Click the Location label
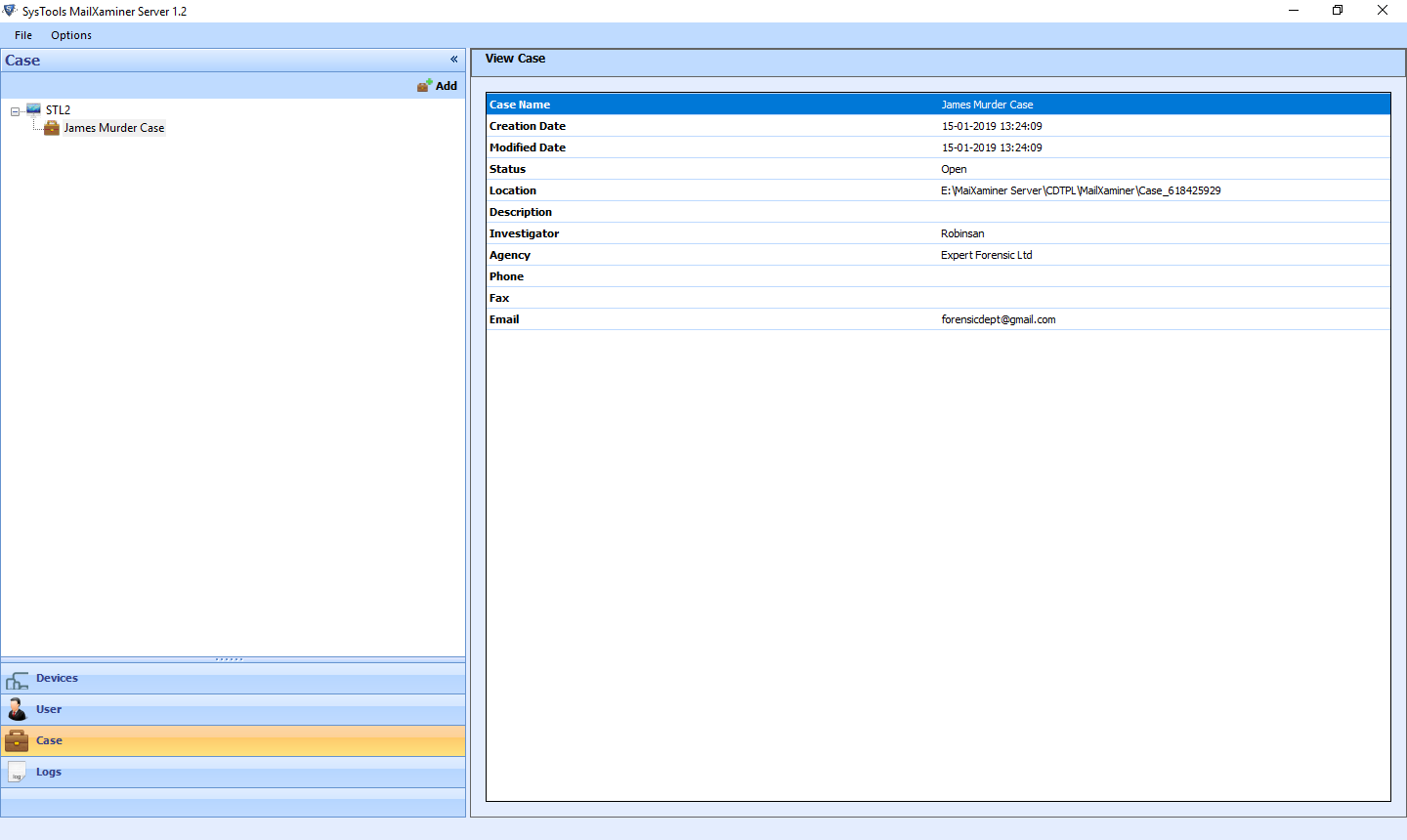Viewport: 1407px width, 840px height. (x=513, y=190)
